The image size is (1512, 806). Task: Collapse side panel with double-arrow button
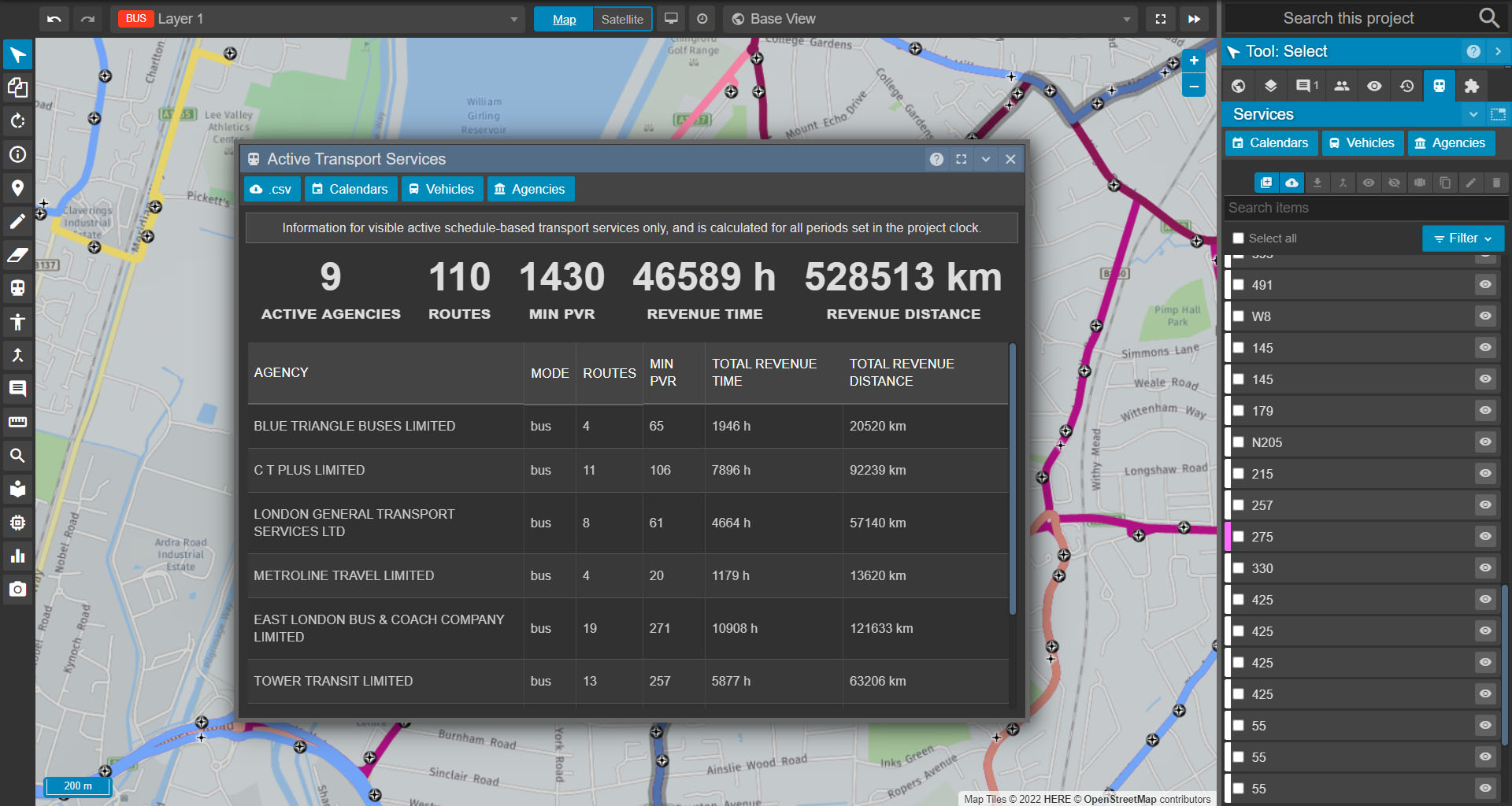coord(1195,19)
